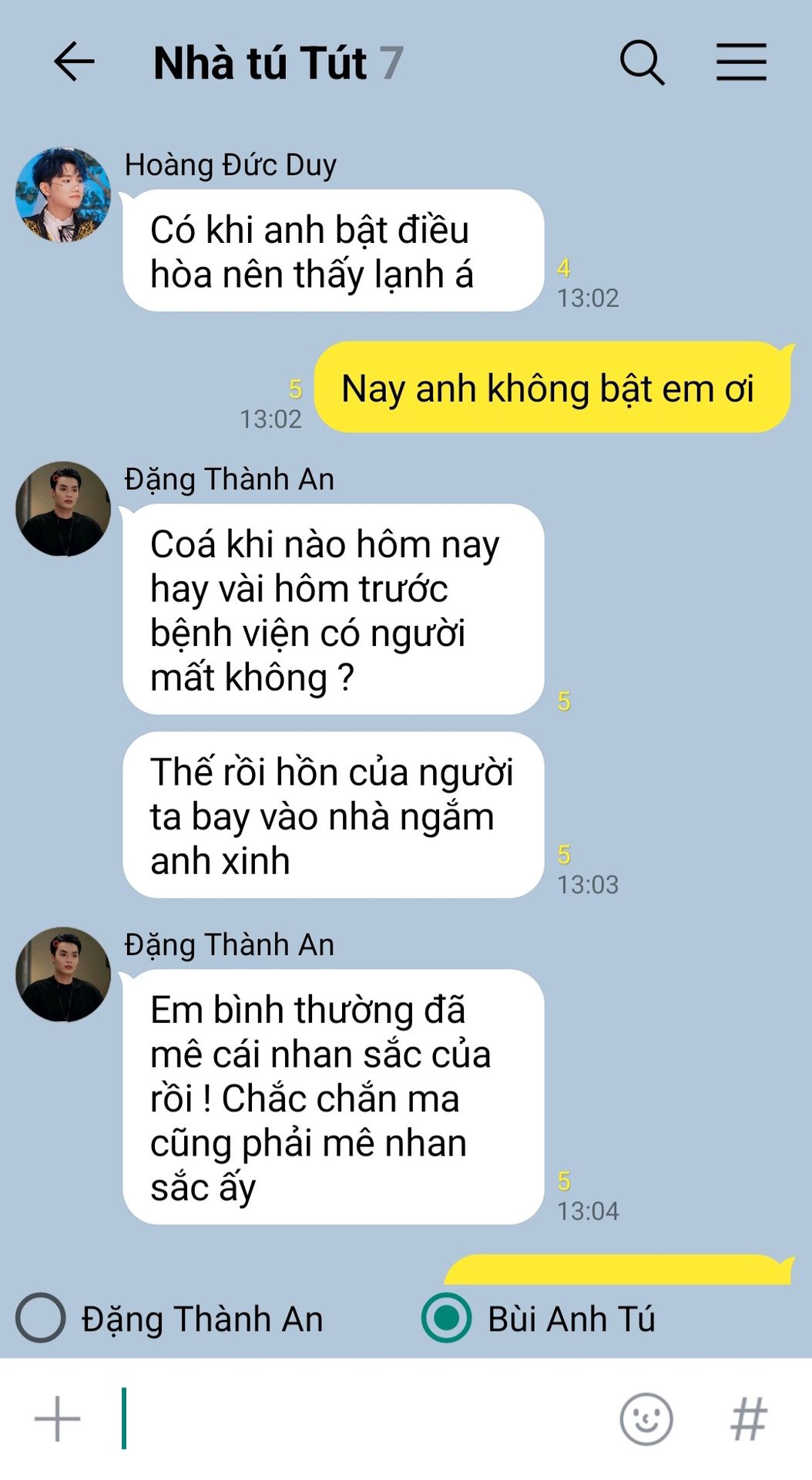Tap the partially visible yellow bubble at bottom
The width and height of the screenshot is (812, 1480).
(619, 1270)
